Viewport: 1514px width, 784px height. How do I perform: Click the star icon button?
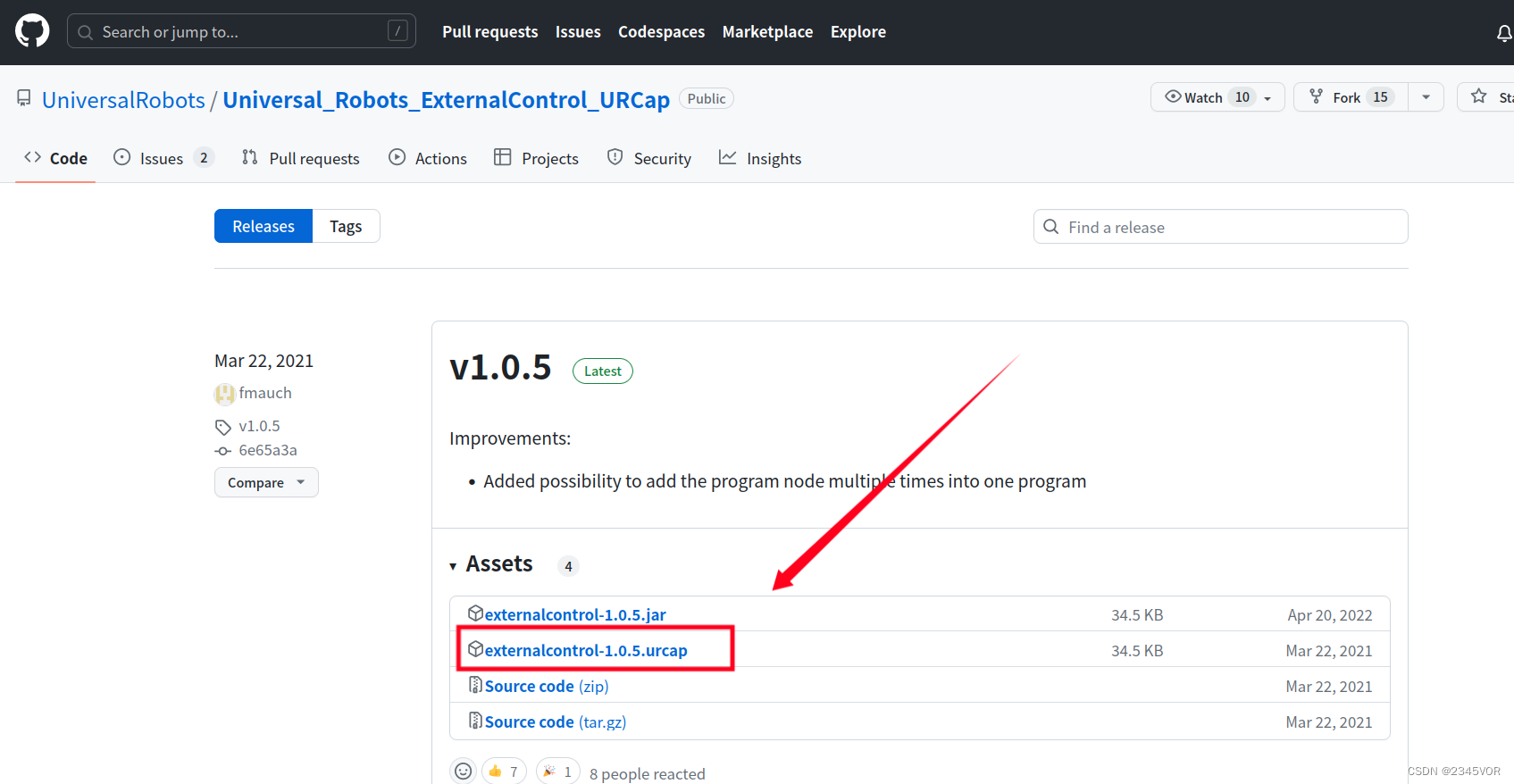[x=1479, y=96]
